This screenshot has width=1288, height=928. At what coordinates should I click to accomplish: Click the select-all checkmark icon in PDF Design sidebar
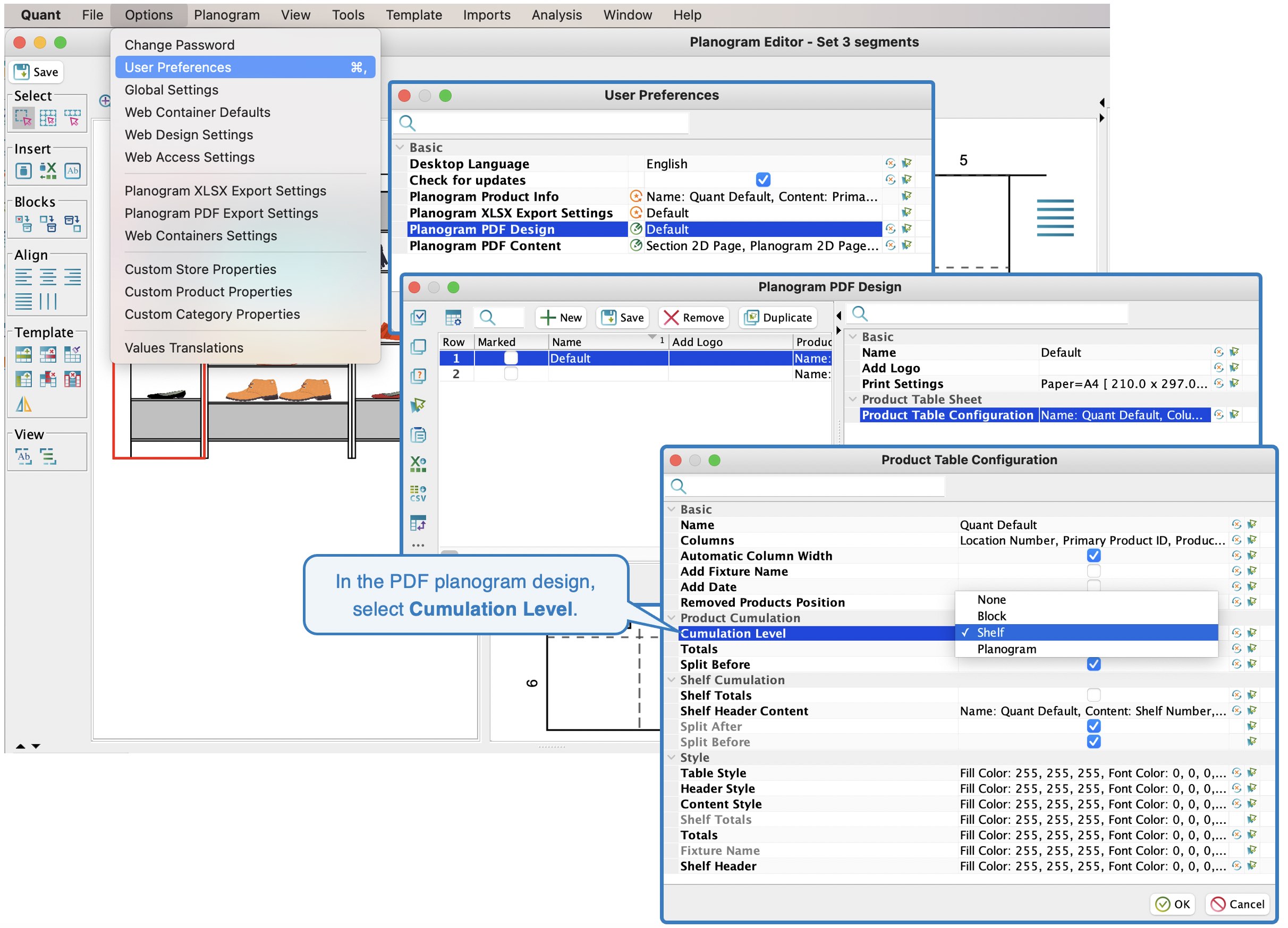419,317
